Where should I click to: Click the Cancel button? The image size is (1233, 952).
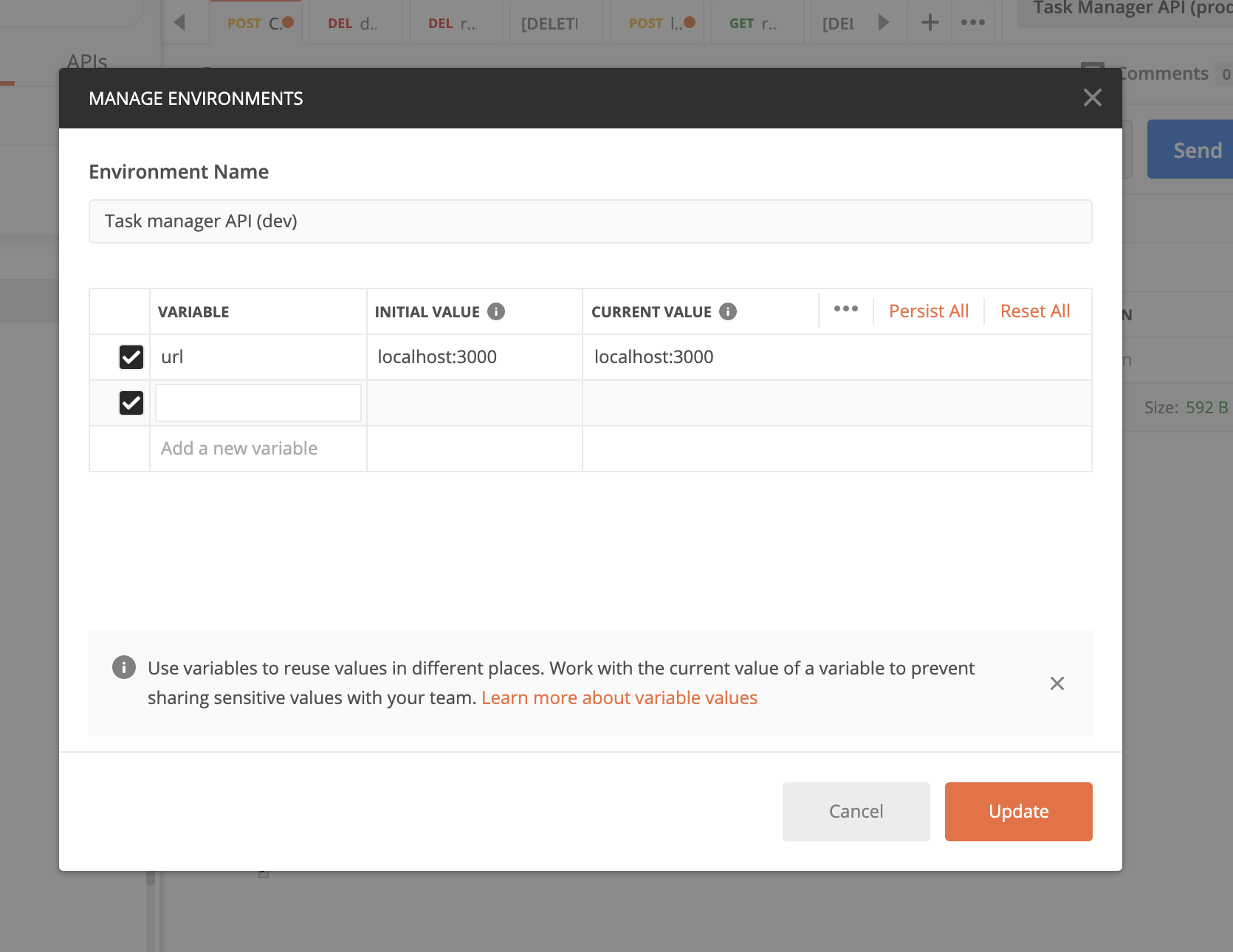point(856,812)
